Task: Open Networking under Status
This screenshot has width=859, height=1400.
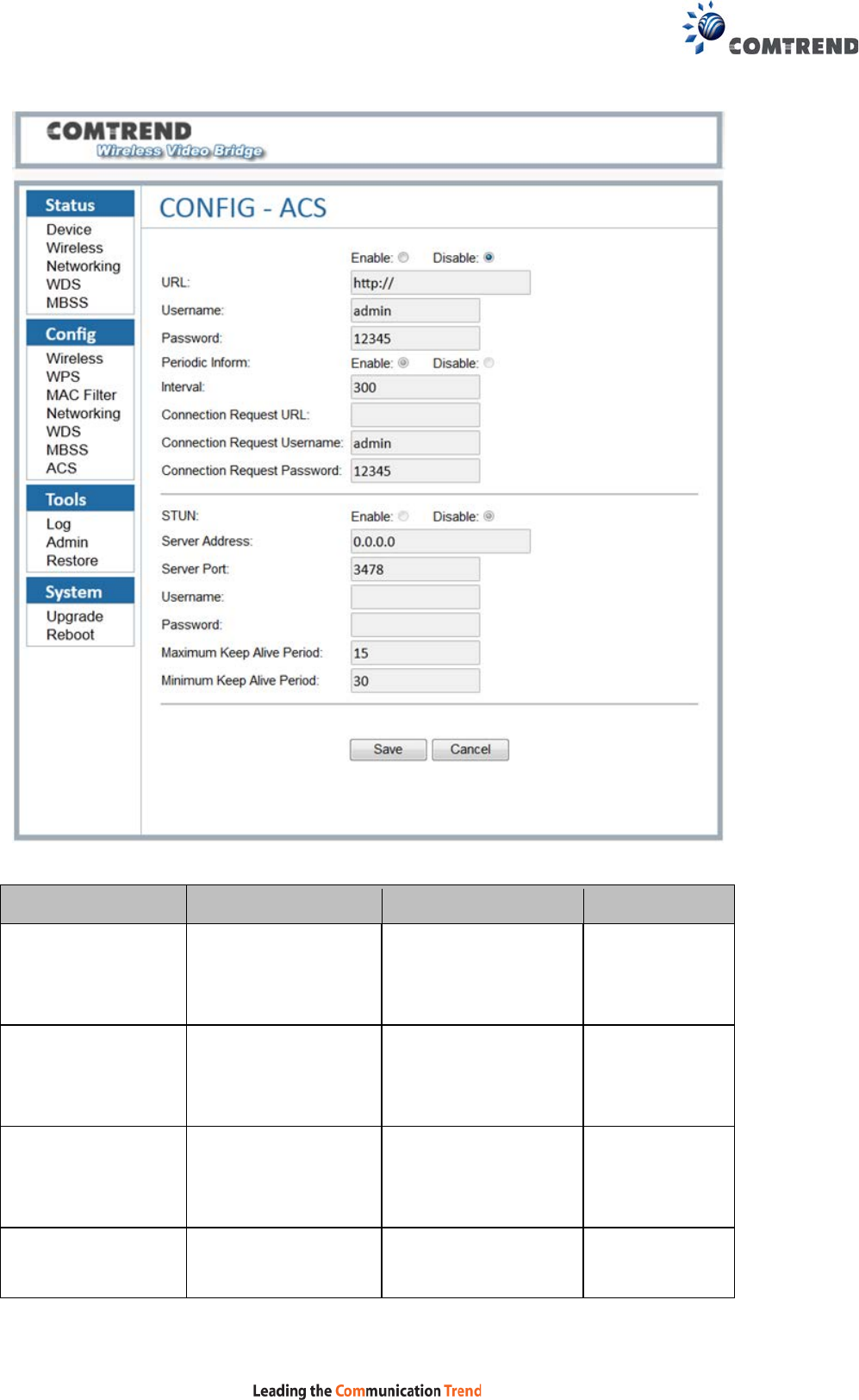Action: (84, 266)
